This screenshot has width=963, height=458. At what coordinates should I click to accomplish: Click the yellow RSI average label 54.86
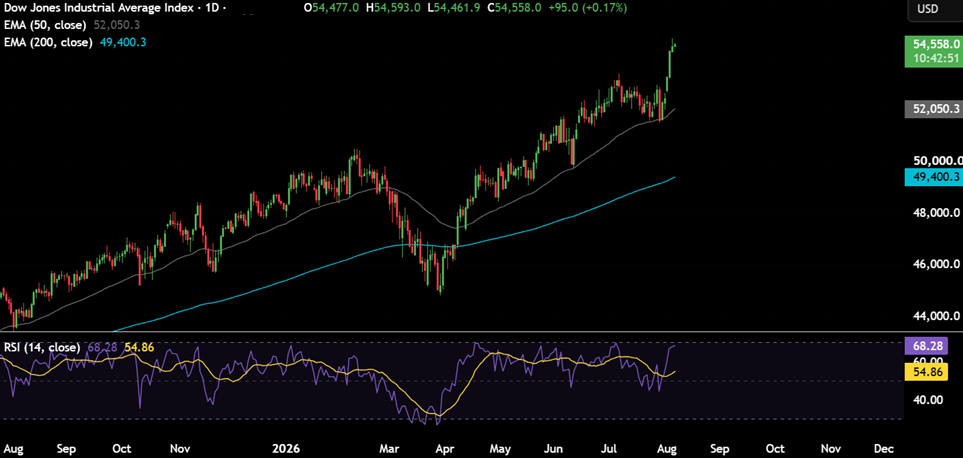click(x=927, y=370)
